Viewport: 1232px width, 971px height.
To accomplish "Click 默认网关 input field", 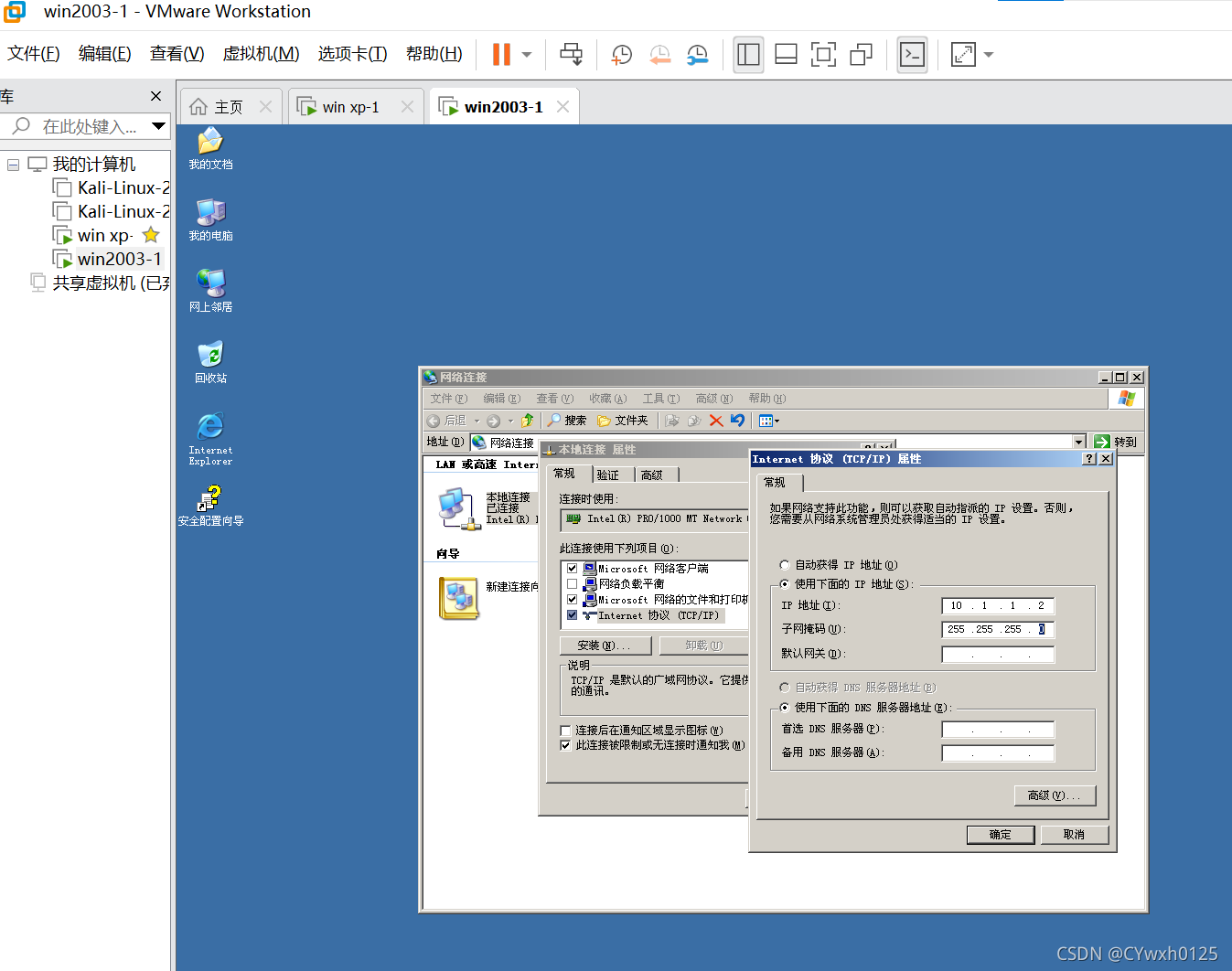I will 998,654.
